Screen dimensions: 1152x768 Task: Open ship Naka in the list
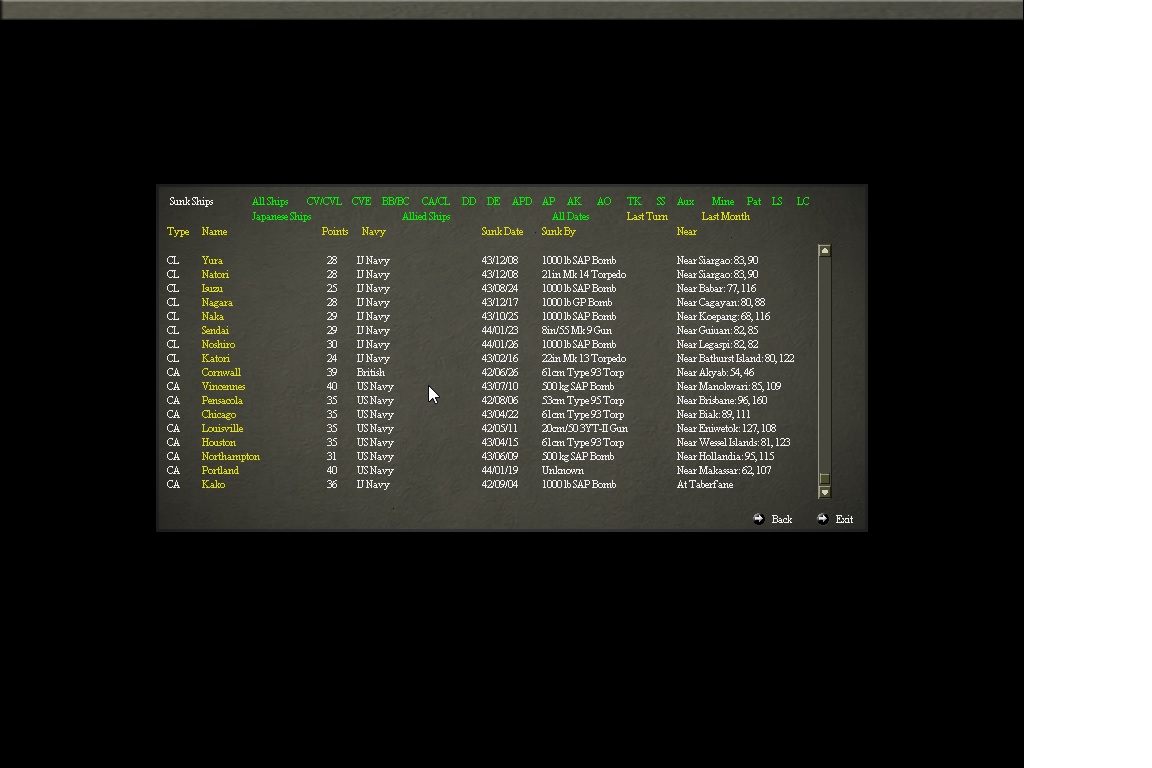point(212,317)
